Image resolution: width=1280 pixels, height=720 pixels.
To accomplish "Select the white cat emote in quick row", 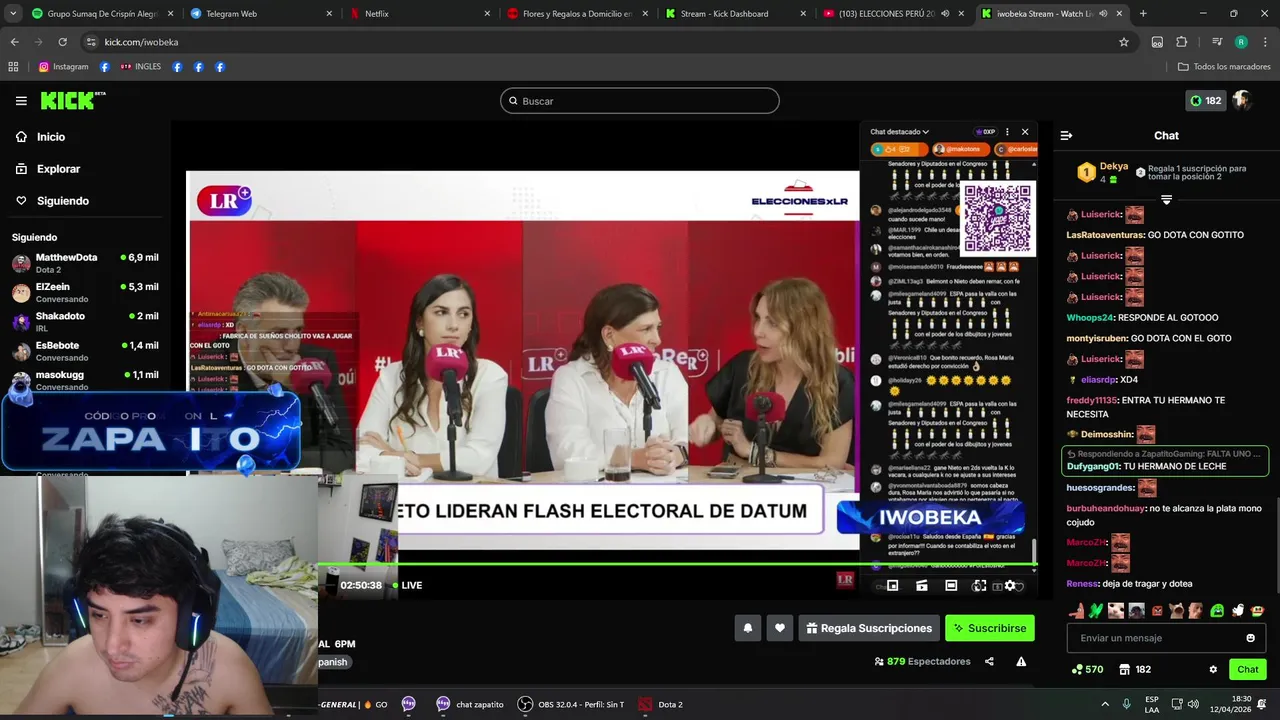I will pos(1116,610).
